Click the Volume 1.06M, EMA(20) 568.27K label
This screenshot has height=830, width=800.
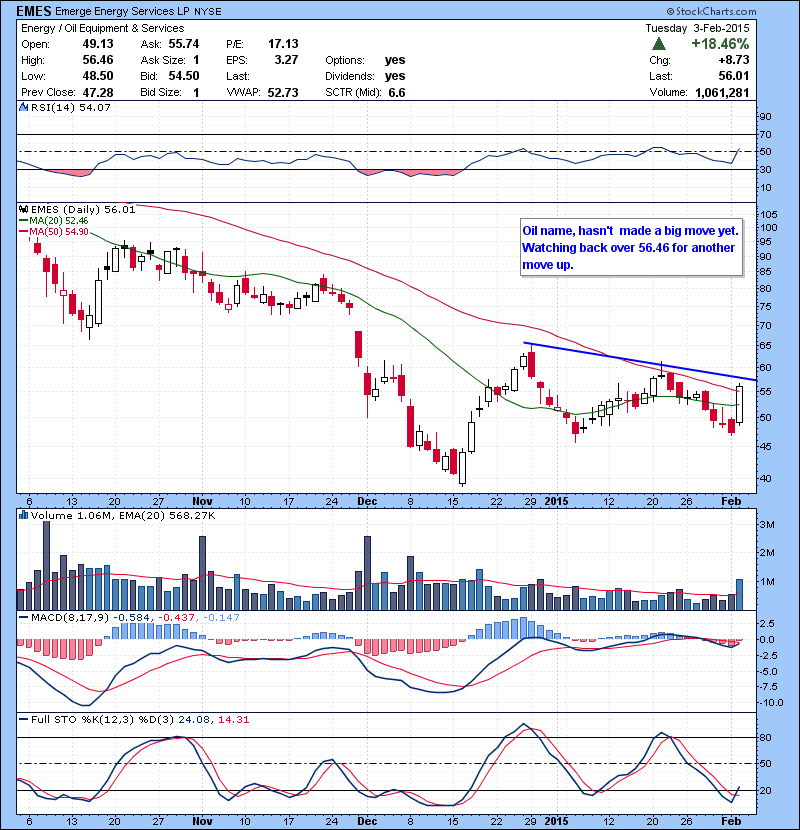click(123, 515)
